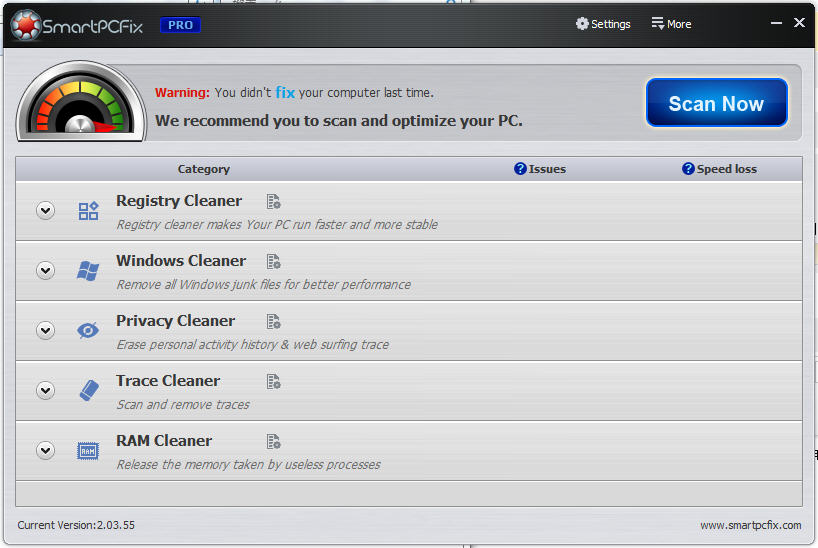Select the Privacy Cleaner title
Viewport: 818px width, 548px height.
coord(175,320)
